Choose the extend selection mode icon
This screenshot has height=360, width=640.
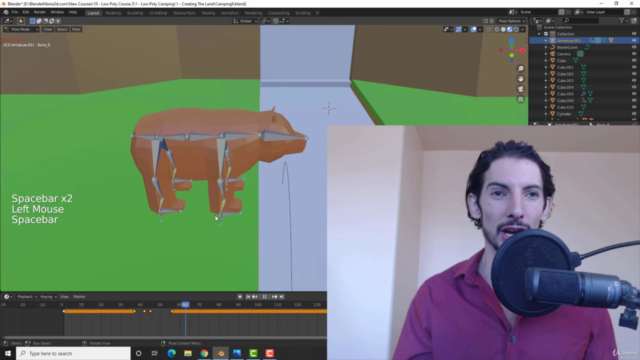pos(39,21)
